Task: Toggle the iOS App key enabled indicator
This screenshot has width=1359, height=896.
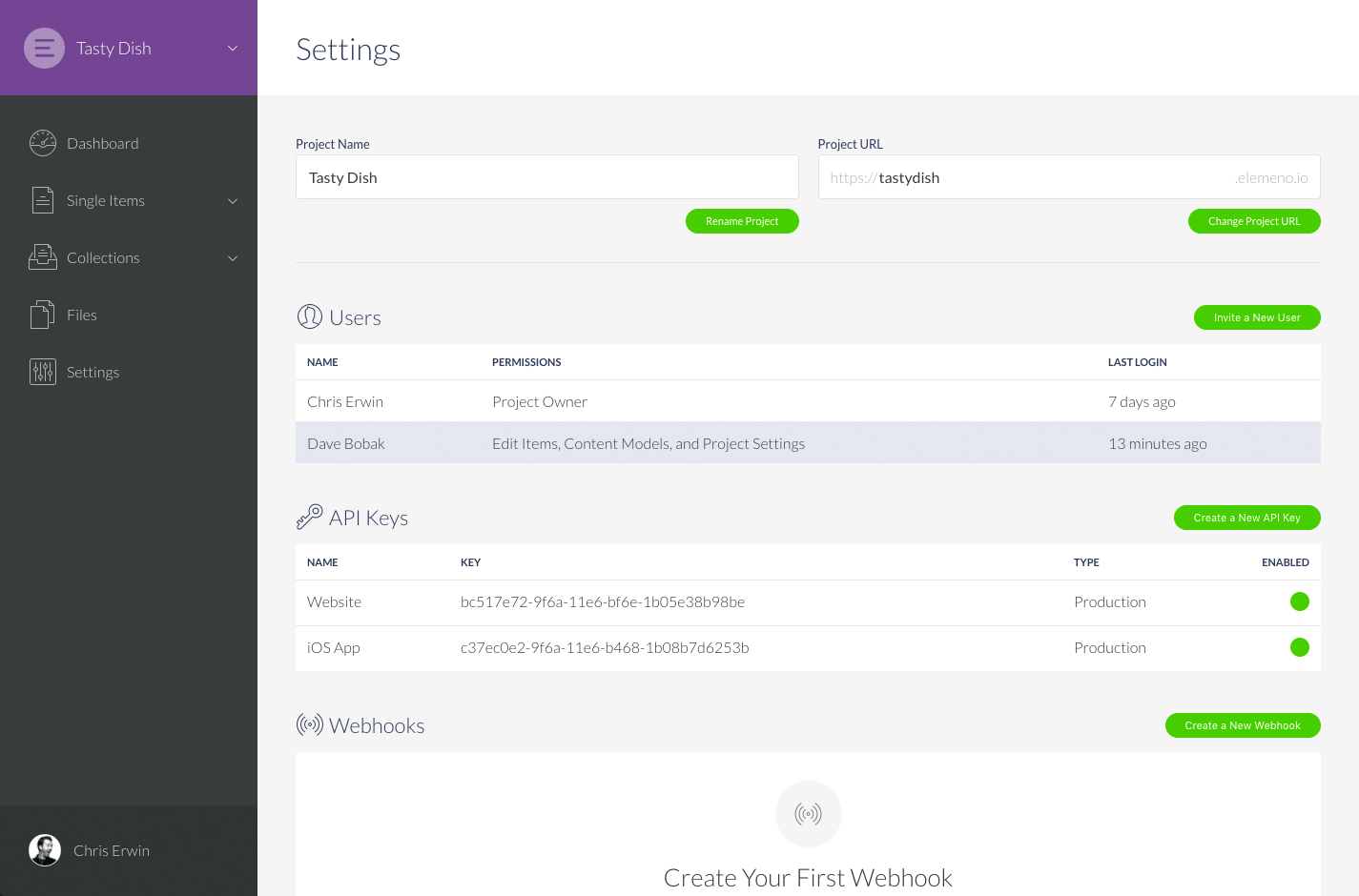Action: pyautogui.click(x=1300, y=647)
